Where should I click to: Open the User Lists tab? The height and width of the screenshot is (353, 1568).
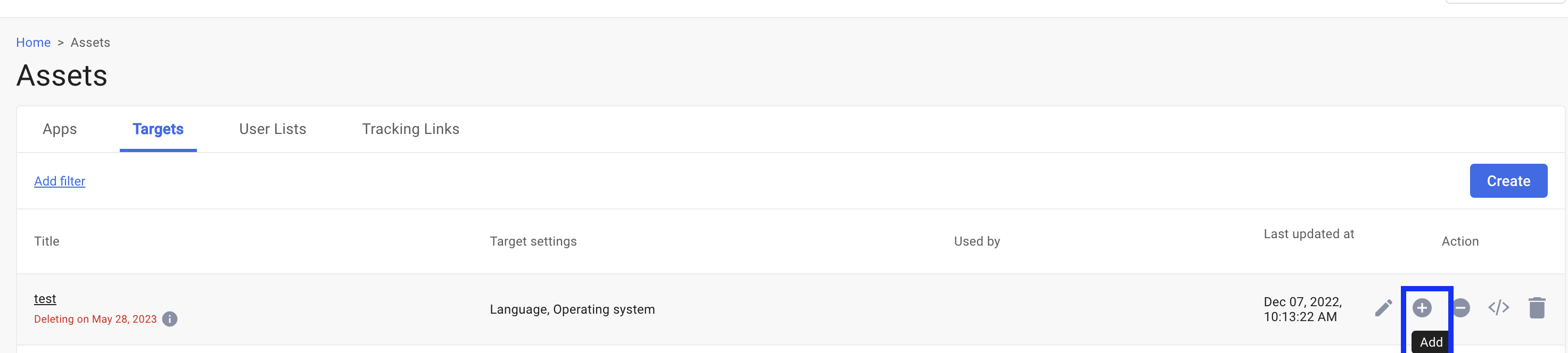click(272, 129)
